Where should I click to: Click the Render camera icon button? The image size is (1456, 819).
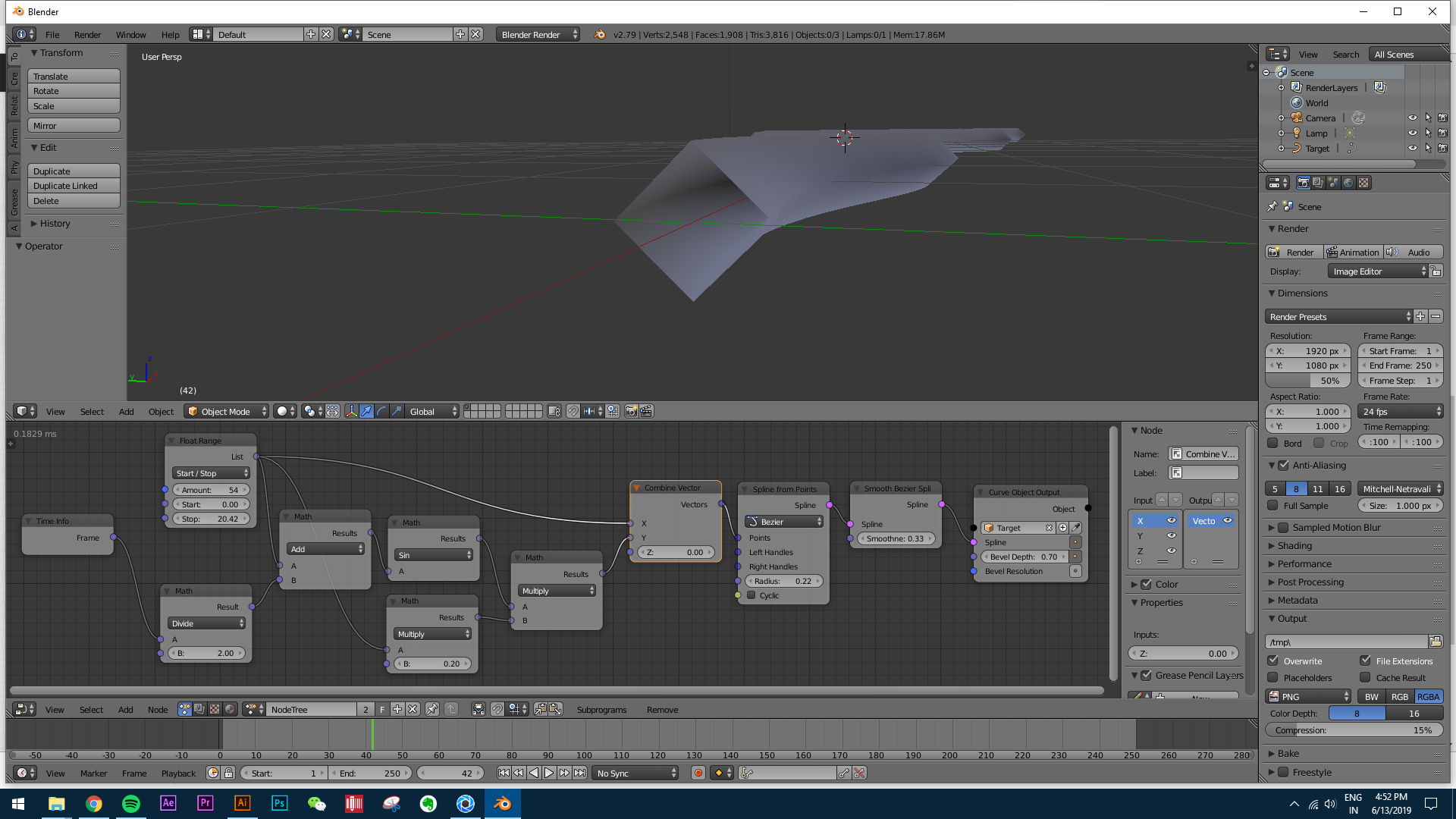pos(1294,253)
